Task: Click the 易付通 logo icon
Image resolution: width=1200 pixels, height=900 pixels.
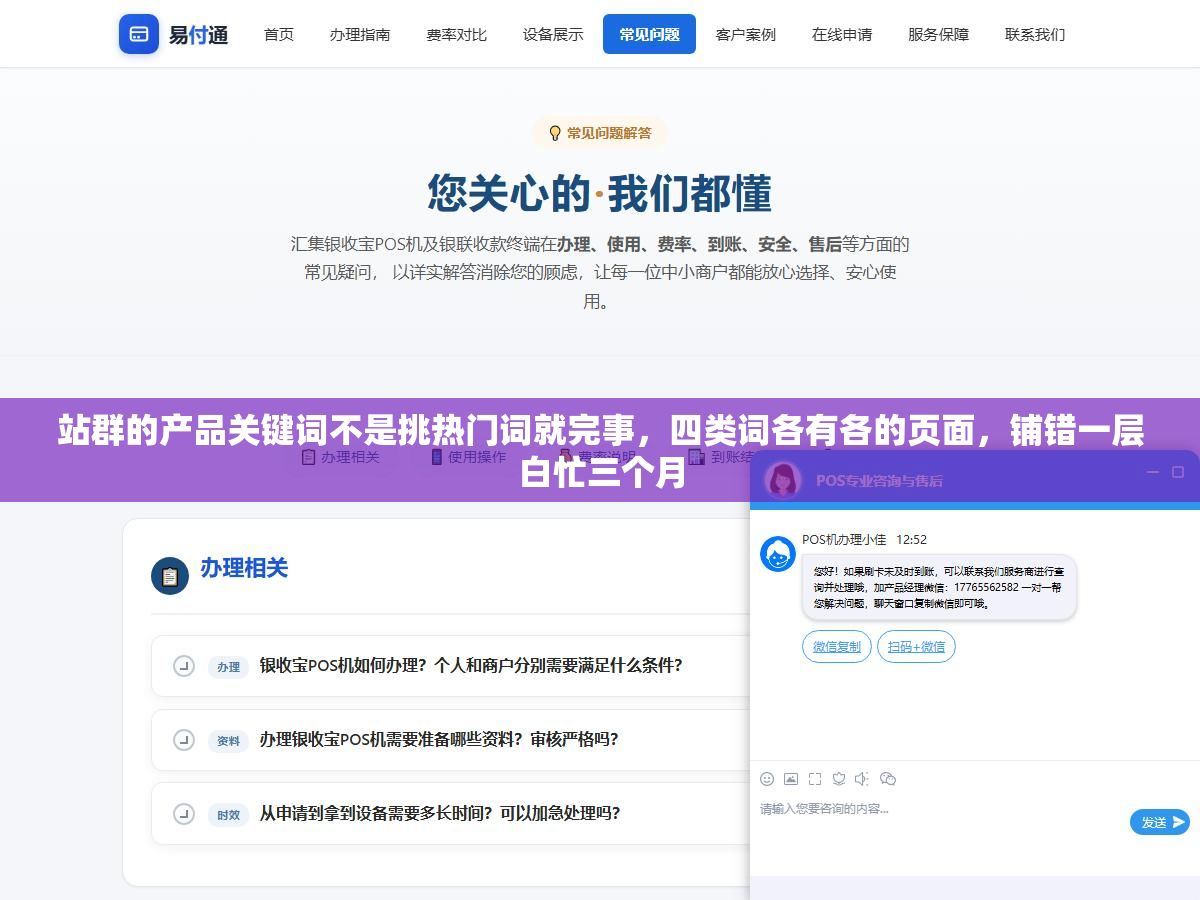Action: 139,34
